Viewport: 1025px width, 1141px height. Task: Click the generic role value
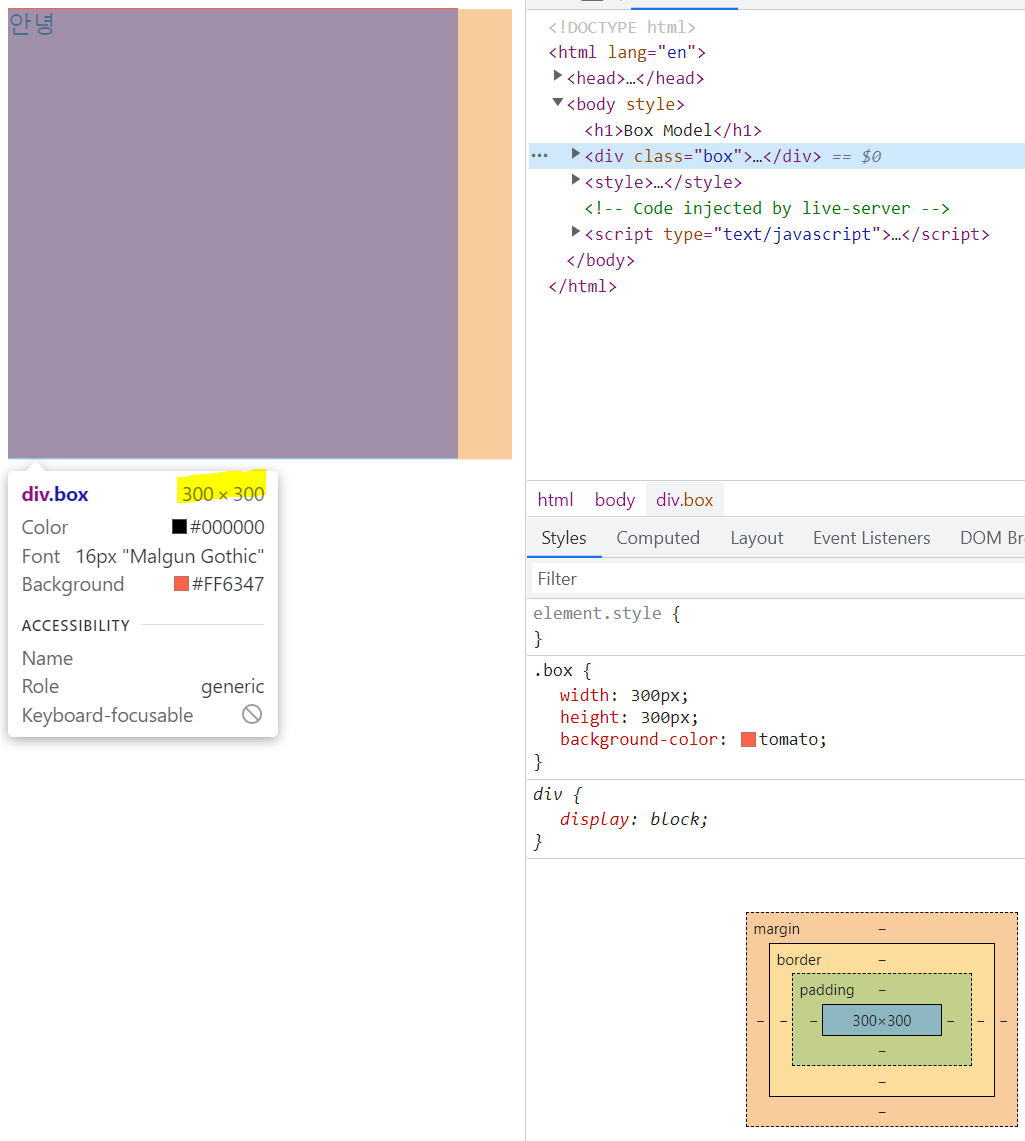(x=233, y=686)
